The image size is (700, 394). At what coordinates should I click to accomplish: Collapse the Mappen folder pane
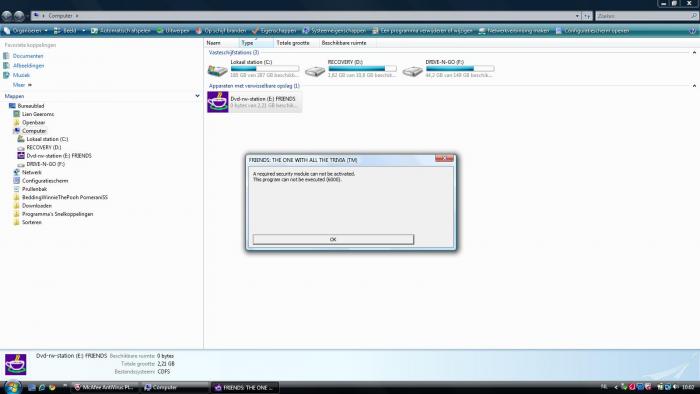(x=197, y=96)
